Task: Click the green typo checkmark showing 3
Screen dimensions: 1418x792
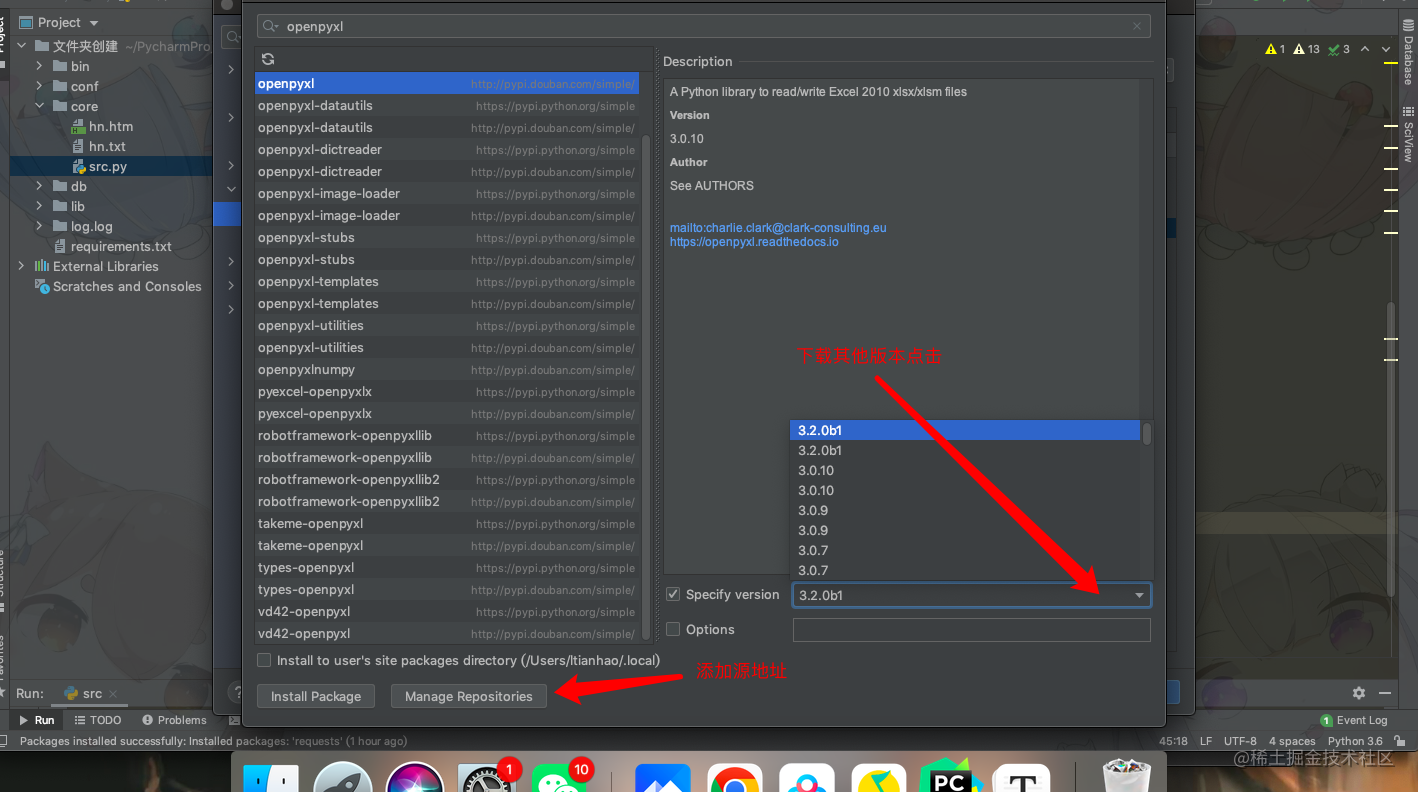Action: click(x=1339, y=49)
